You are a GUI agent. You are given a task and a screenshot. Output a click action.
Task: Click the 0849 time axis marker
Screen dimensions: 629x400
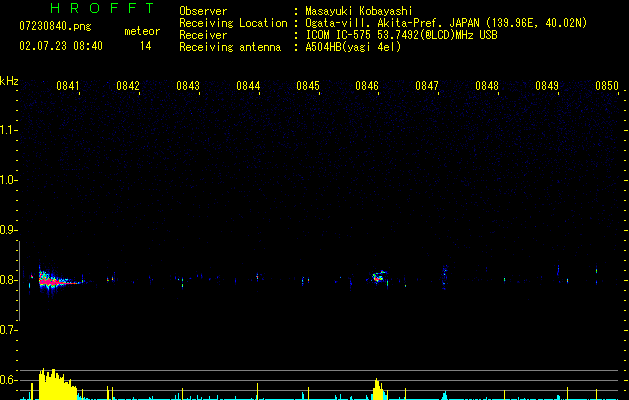547,86
